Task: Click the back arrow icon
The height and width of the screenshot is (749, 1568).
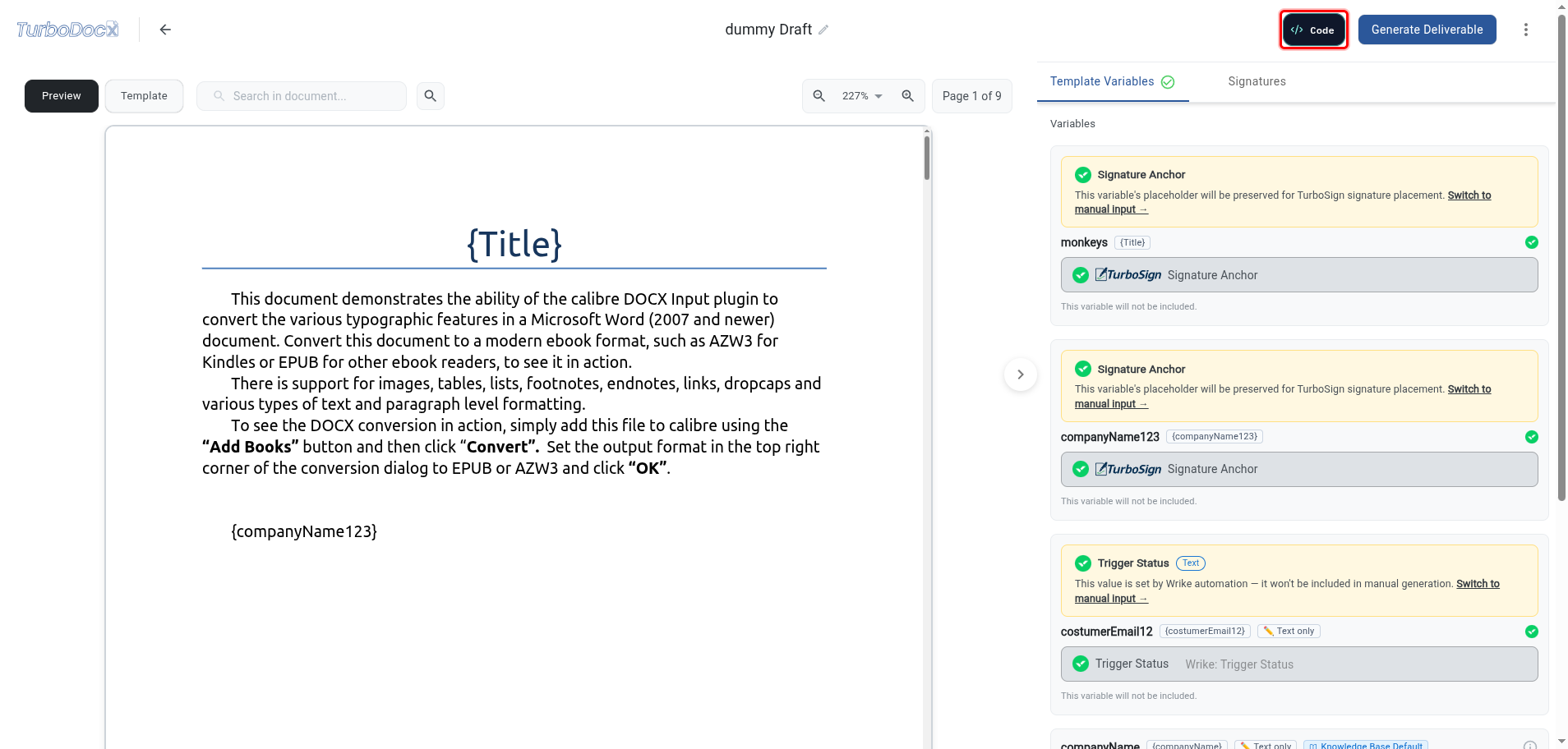Action: click(165, 30)
